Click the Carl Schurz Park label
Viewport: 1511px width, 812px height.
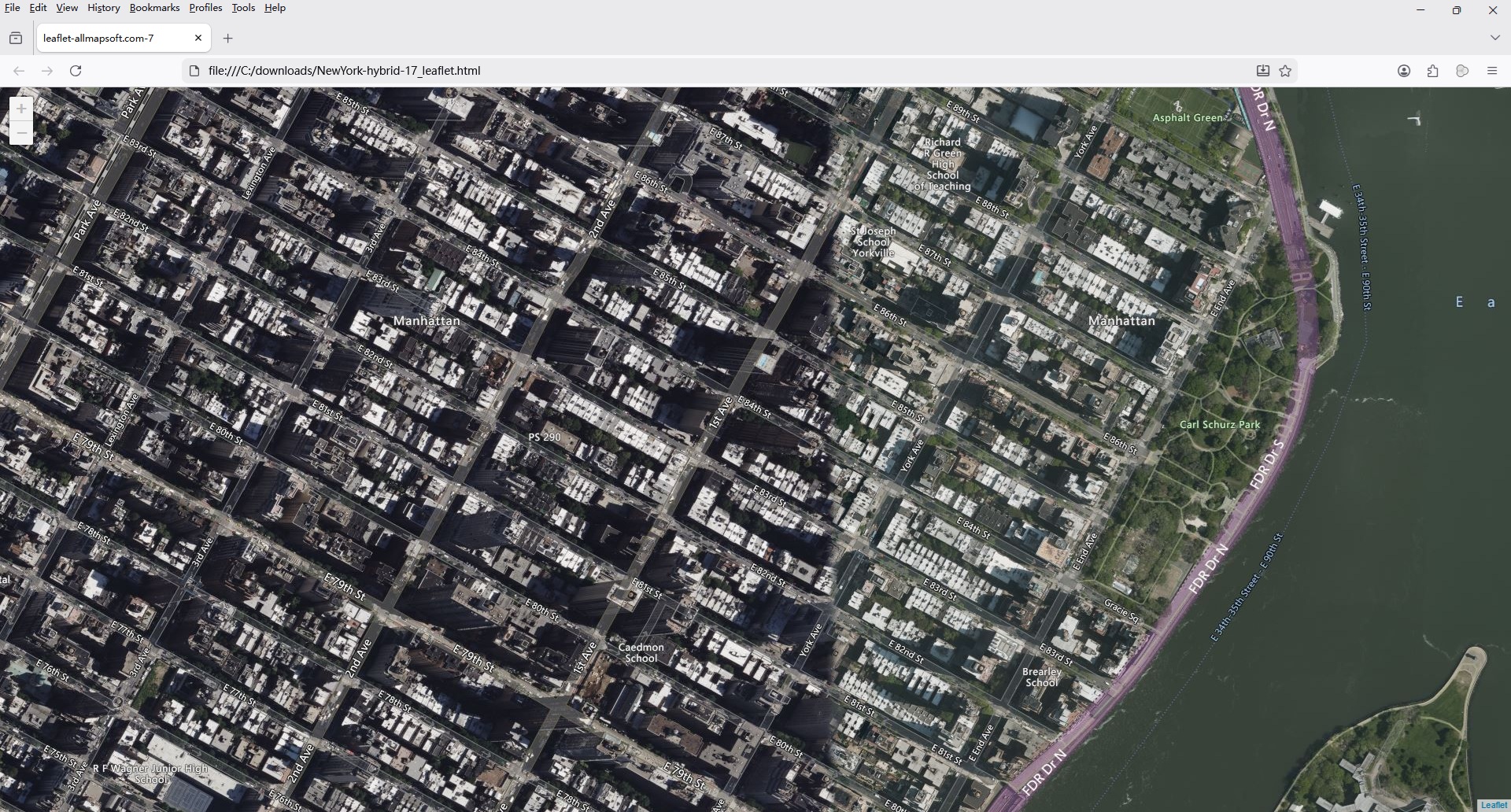pos(1220,425)
